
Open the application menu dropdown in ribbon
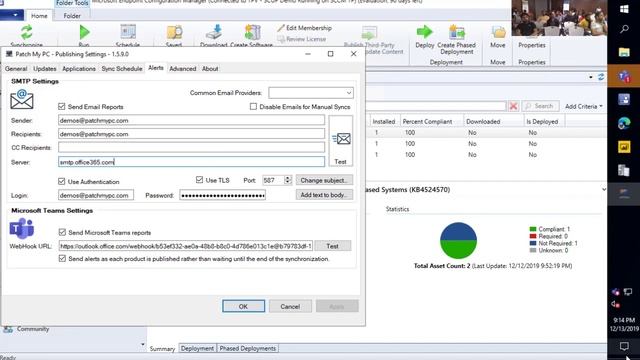click(12, 15)
